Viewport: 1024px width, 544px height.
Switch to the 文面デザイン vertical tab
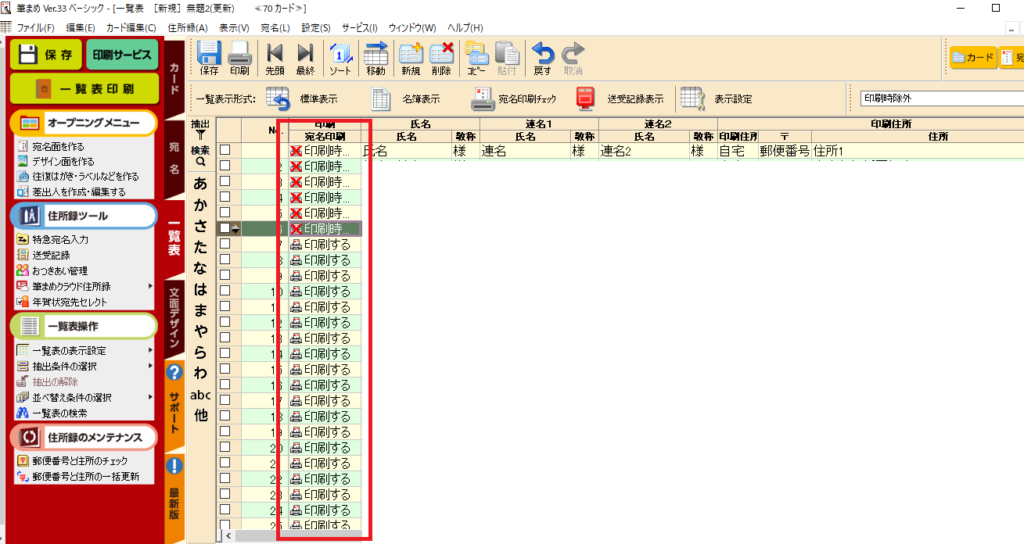coord(174,319)
